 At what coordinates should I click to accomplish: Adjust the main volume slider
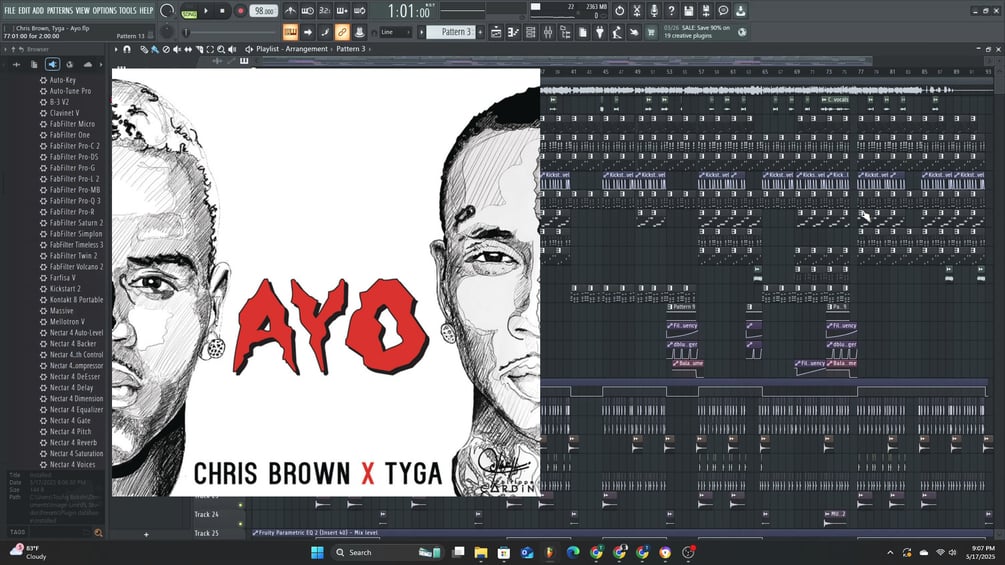point(231,32)
